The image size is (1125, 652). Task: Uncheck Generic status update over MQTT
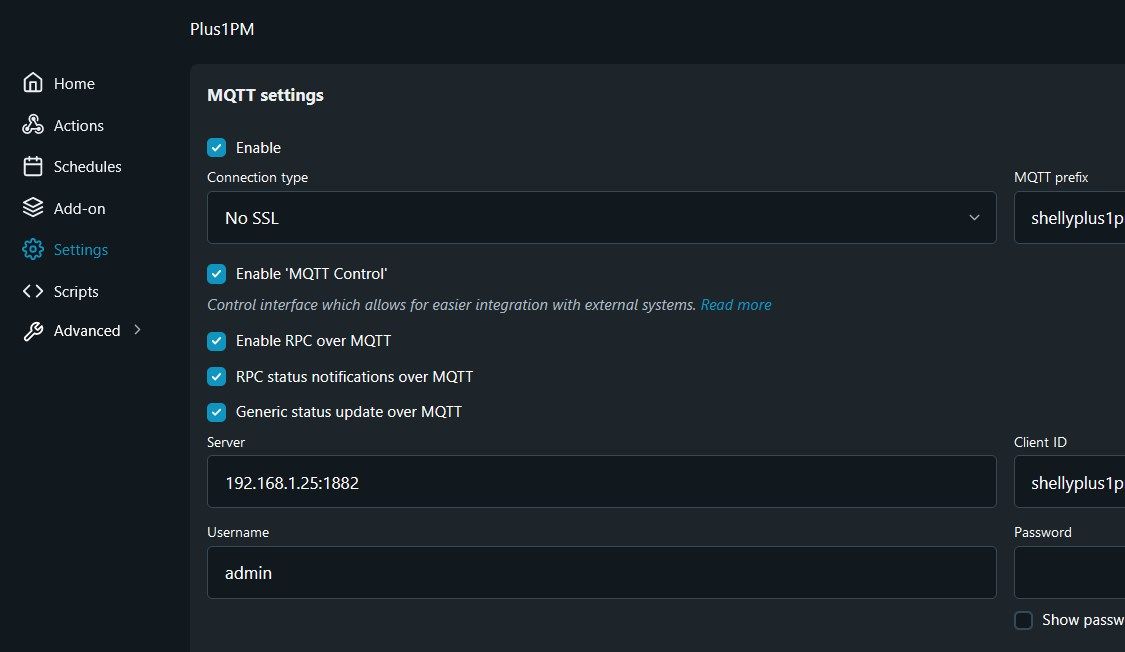coord(216,412)
